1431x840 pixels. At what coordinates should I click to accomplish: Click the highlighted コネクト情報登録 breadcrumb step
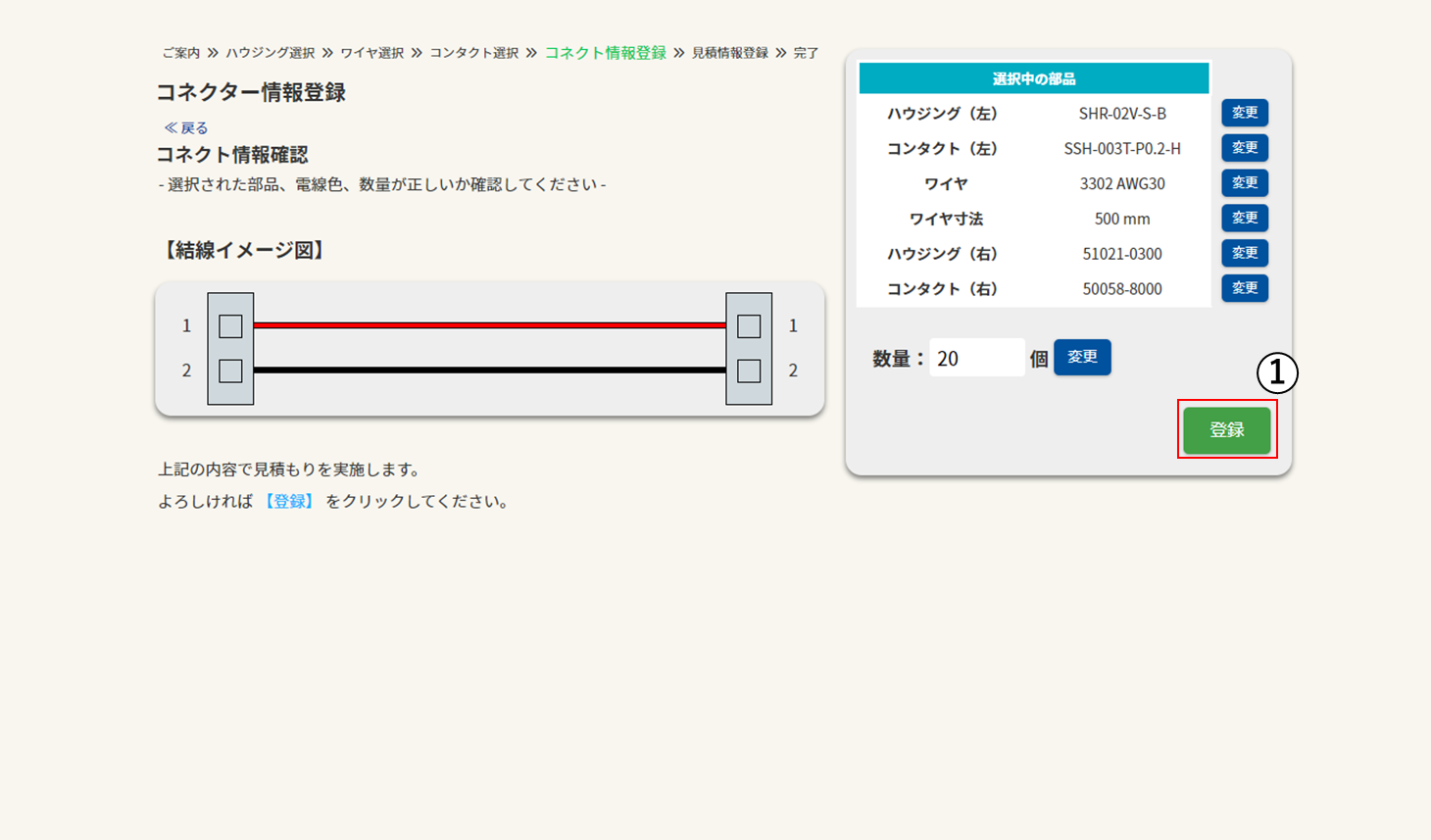[x=605, y=53]
